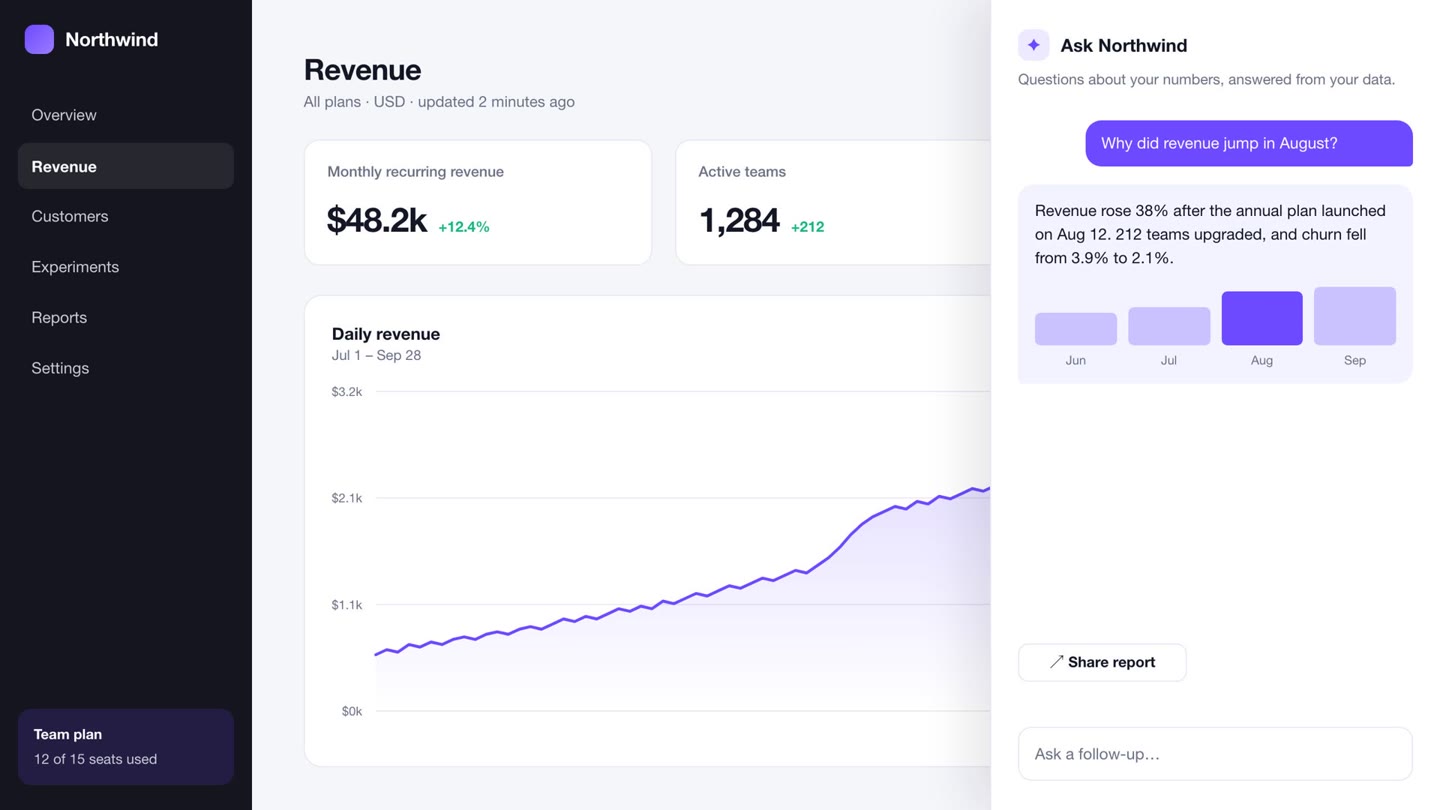The height and width of the screenshot is (810, 1440).
Task: Click 'All plans · USD · updated 2 minutes ago'
Action: (439, 102)
